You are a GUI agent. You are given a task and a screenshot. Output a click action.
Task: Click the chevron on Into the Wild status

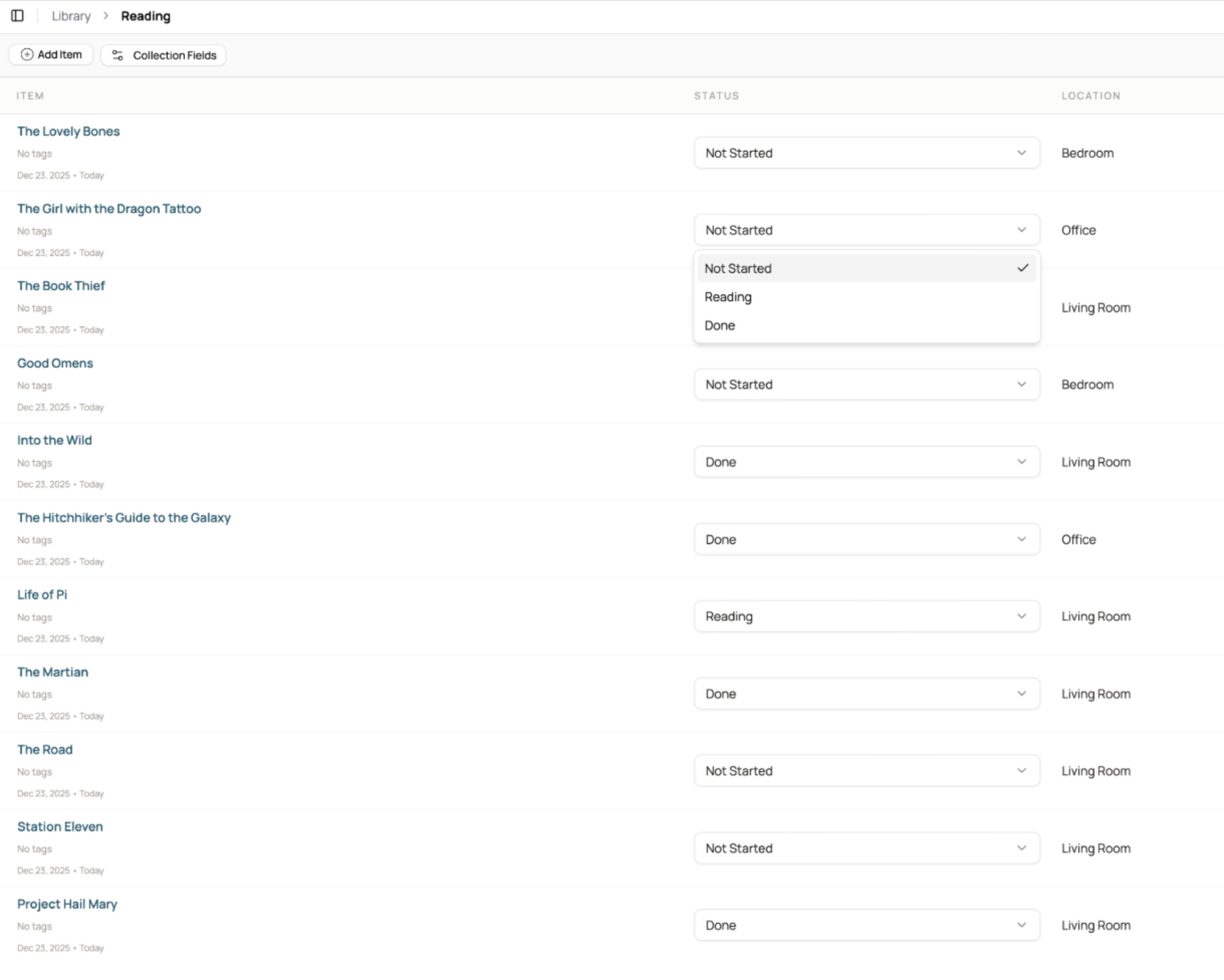click(1021, 461)
